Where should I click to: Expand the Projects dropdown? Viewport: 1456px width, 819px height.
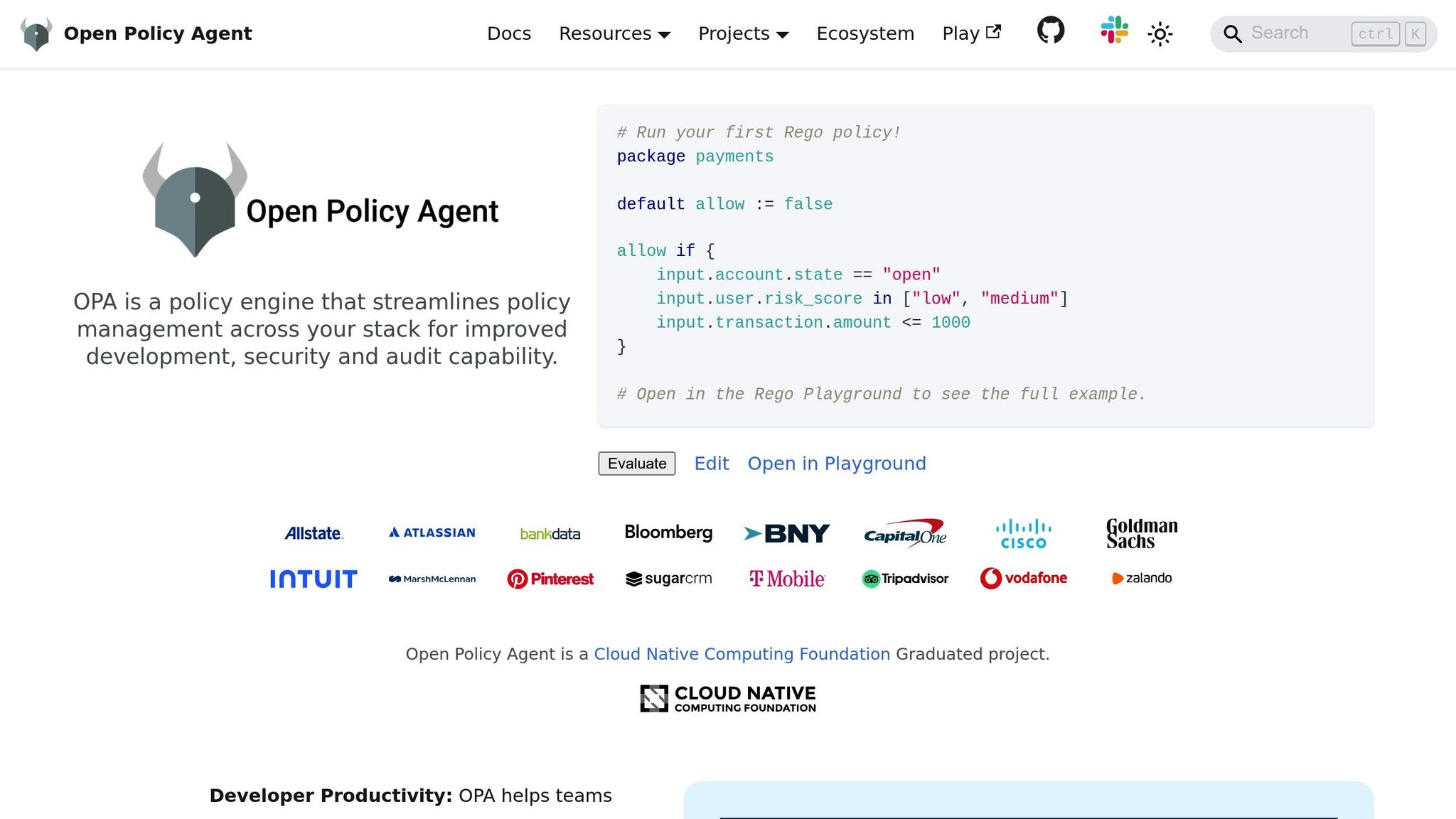tap(743, 33)
